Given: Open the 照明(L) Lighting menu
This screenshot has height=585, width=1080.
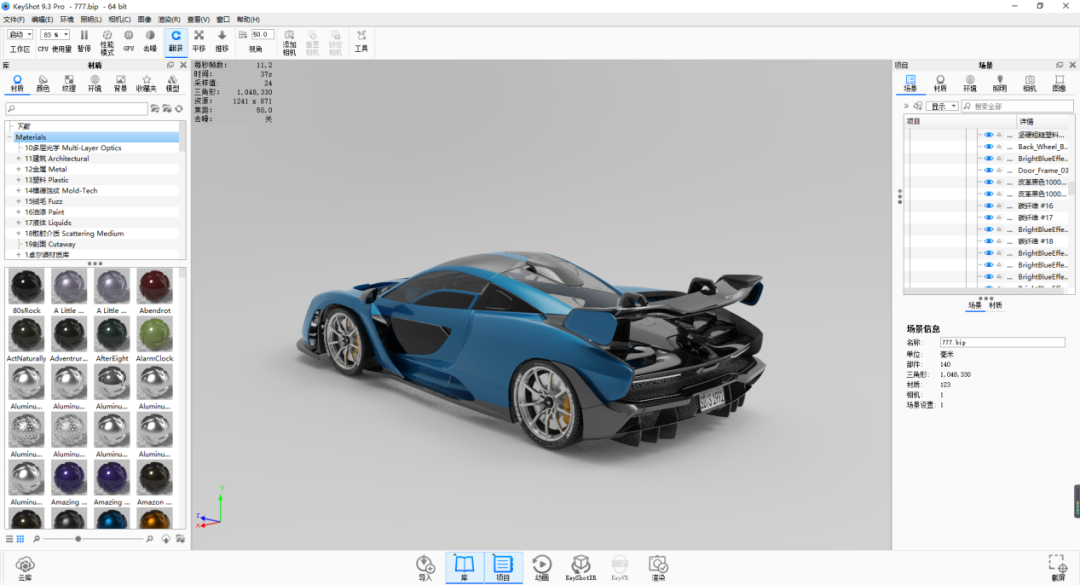Looking at the screenshot, I should point(91,19).
